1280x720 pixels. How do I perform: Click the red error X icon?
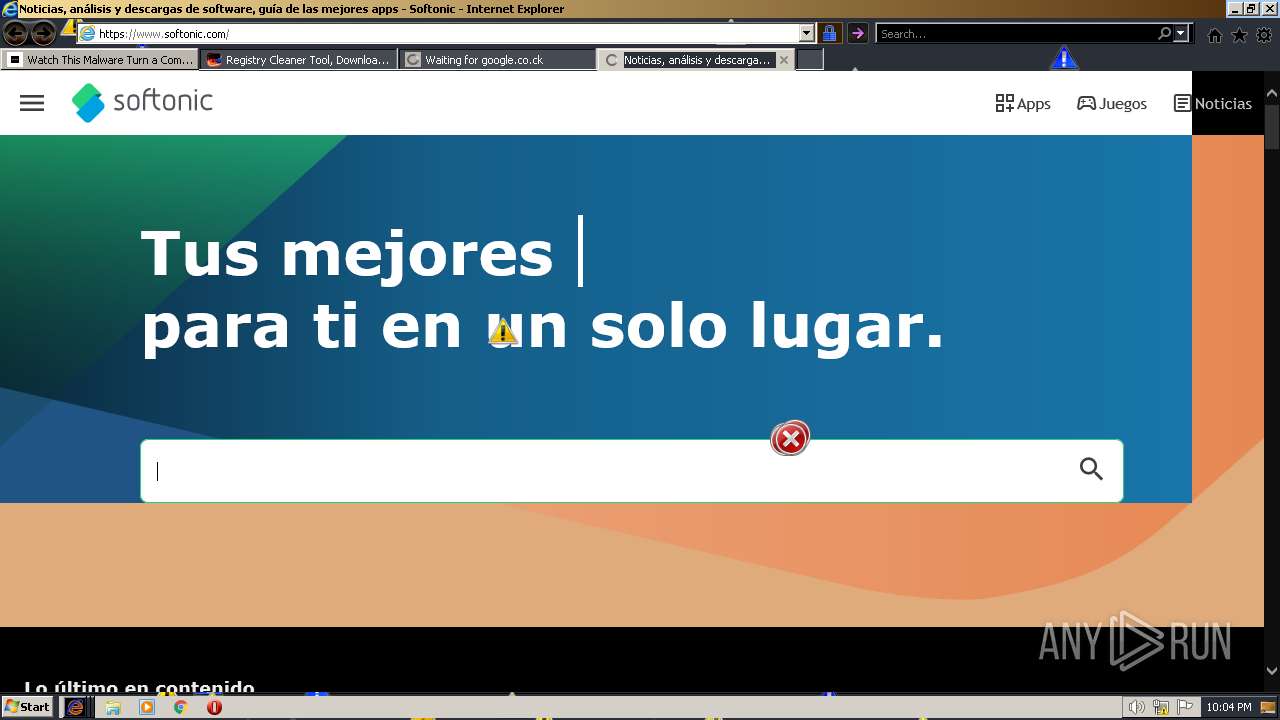pyautogui.click(x=790, y=438)
